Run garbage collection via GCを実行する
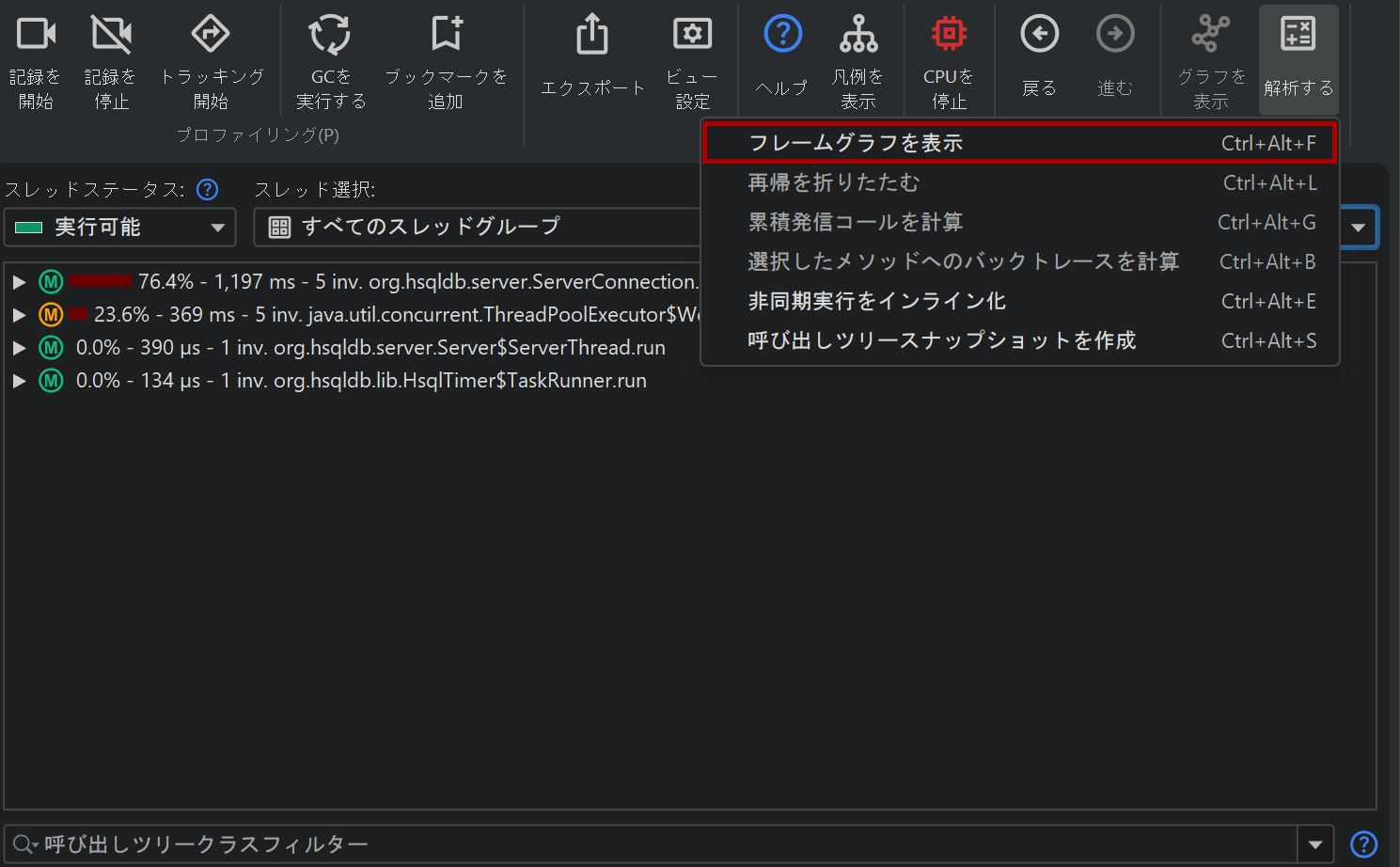Screen dimensions: 1400x867 click(x=330, y=35)
